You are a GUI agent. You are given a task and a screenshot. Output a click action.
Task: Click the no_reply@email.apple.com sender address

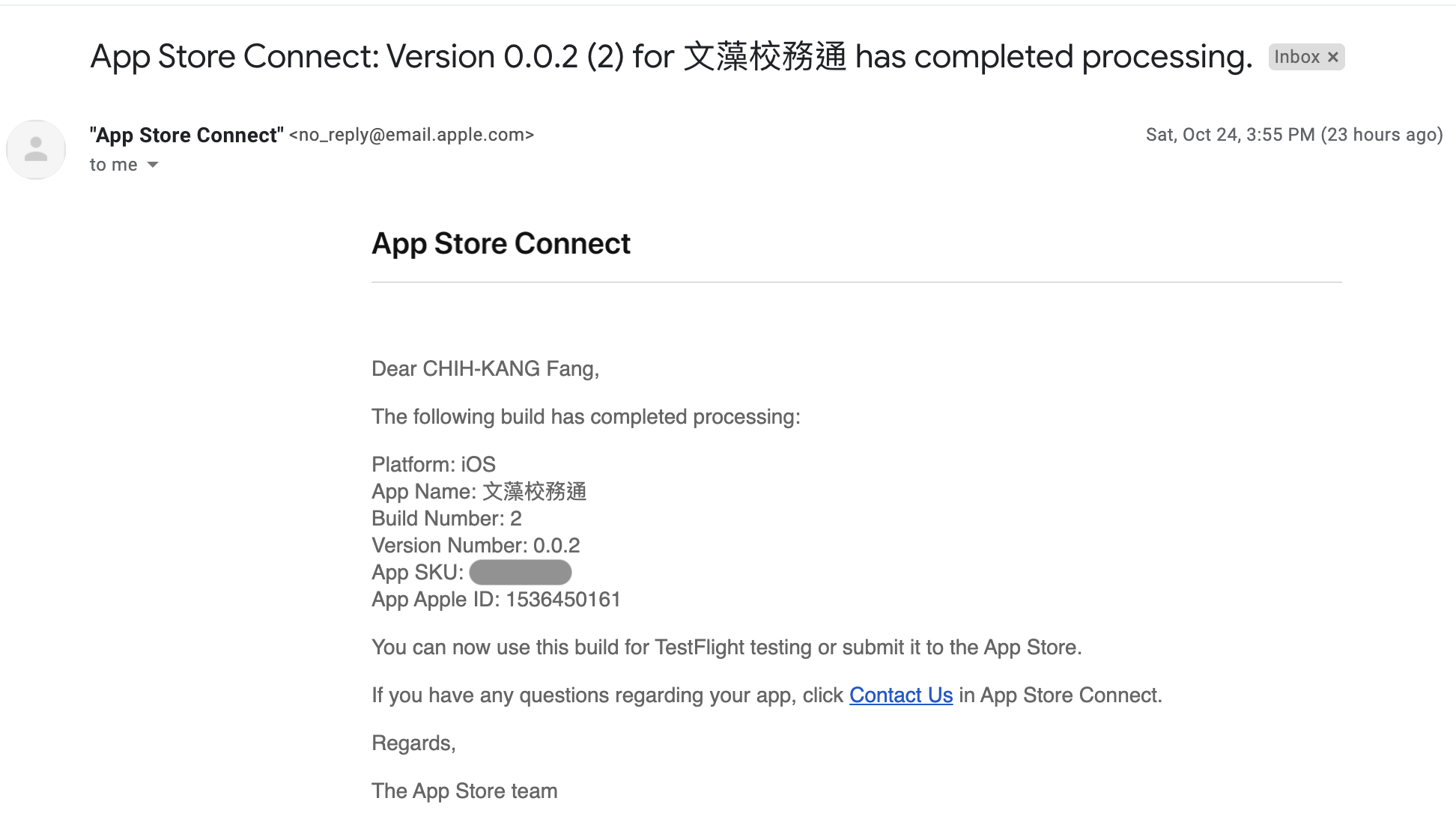411,135
